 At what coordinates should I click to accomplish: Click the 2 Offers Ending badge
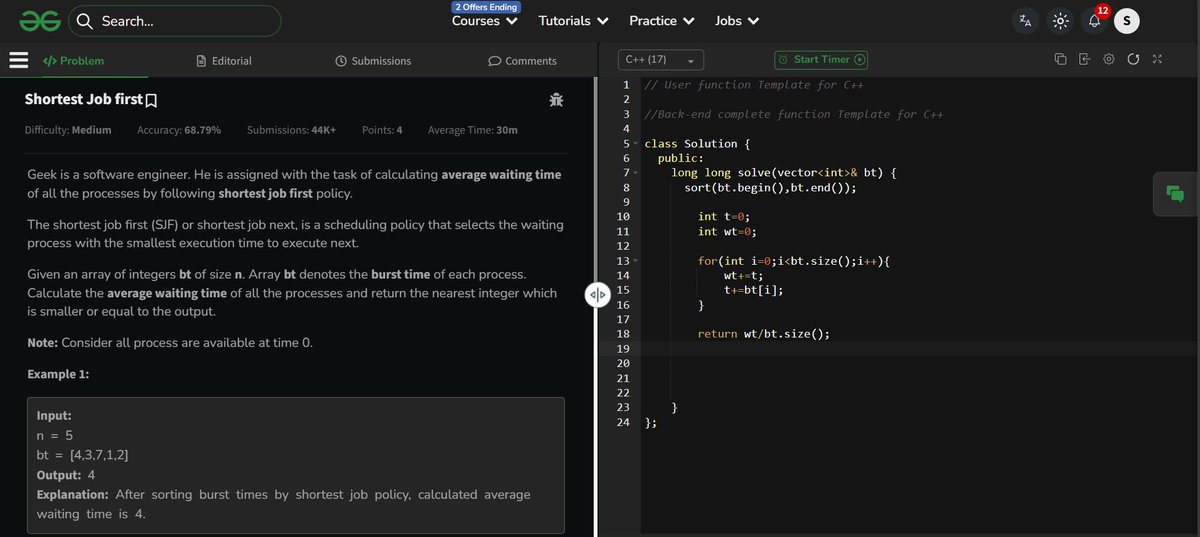coord(486,7)
